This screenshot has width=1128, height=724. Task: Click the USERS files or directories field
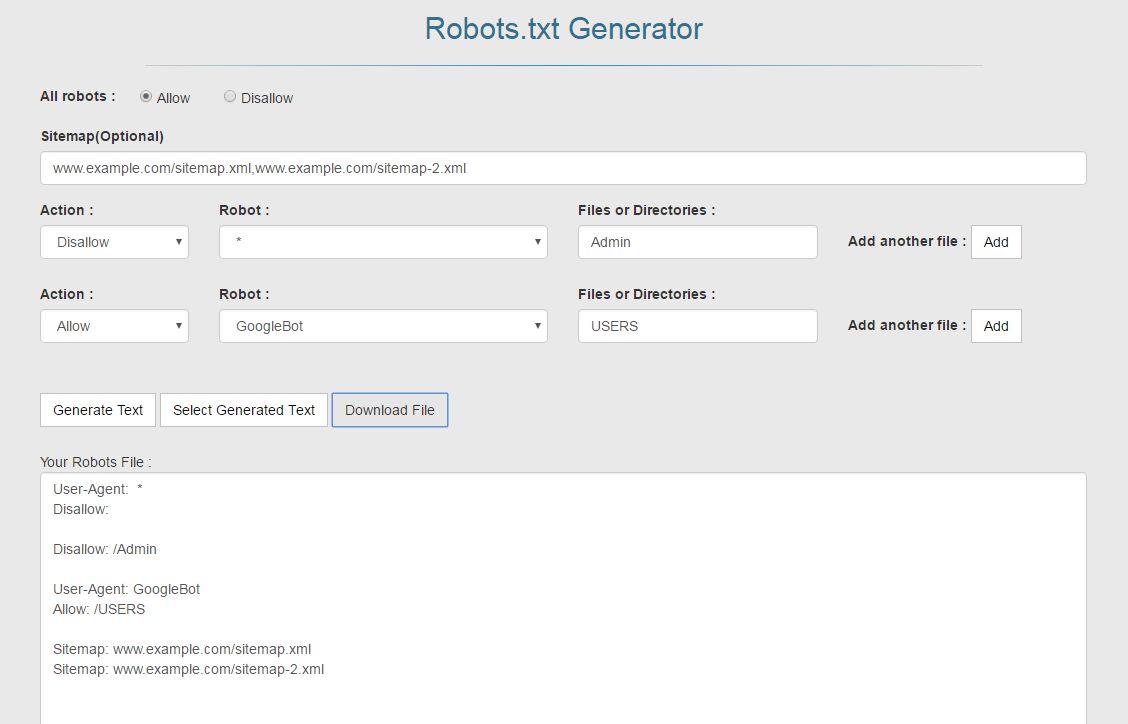point(697,326)
